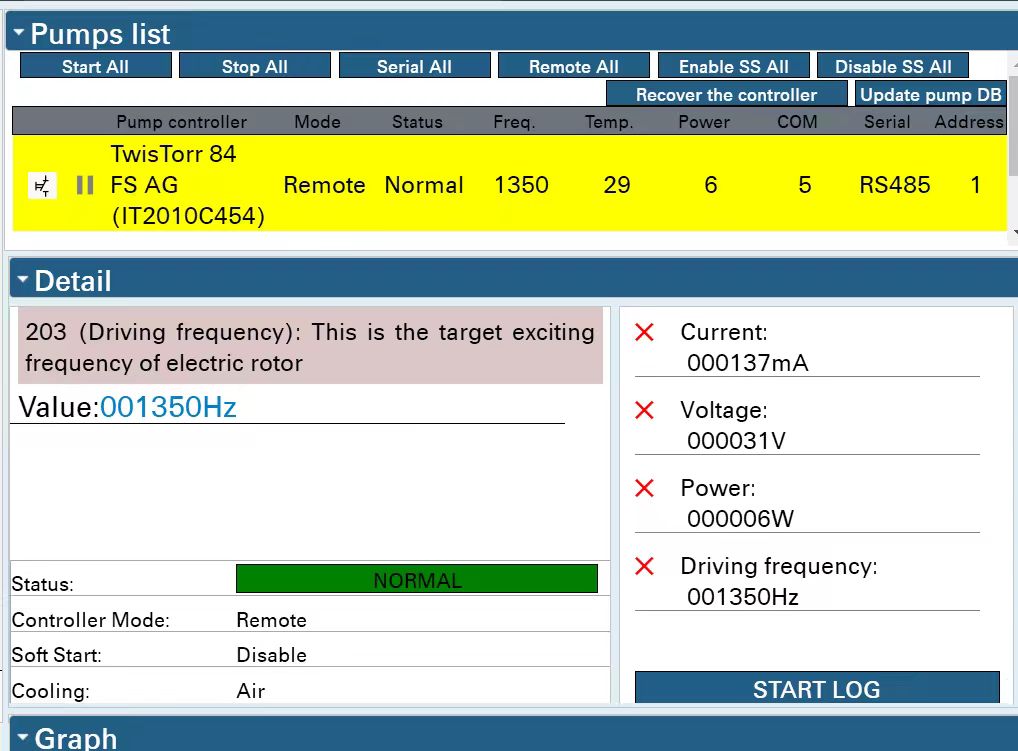1018x751 pixels.
Task: Click the green NORMAL status bar
Action: [x=417, y=580]
